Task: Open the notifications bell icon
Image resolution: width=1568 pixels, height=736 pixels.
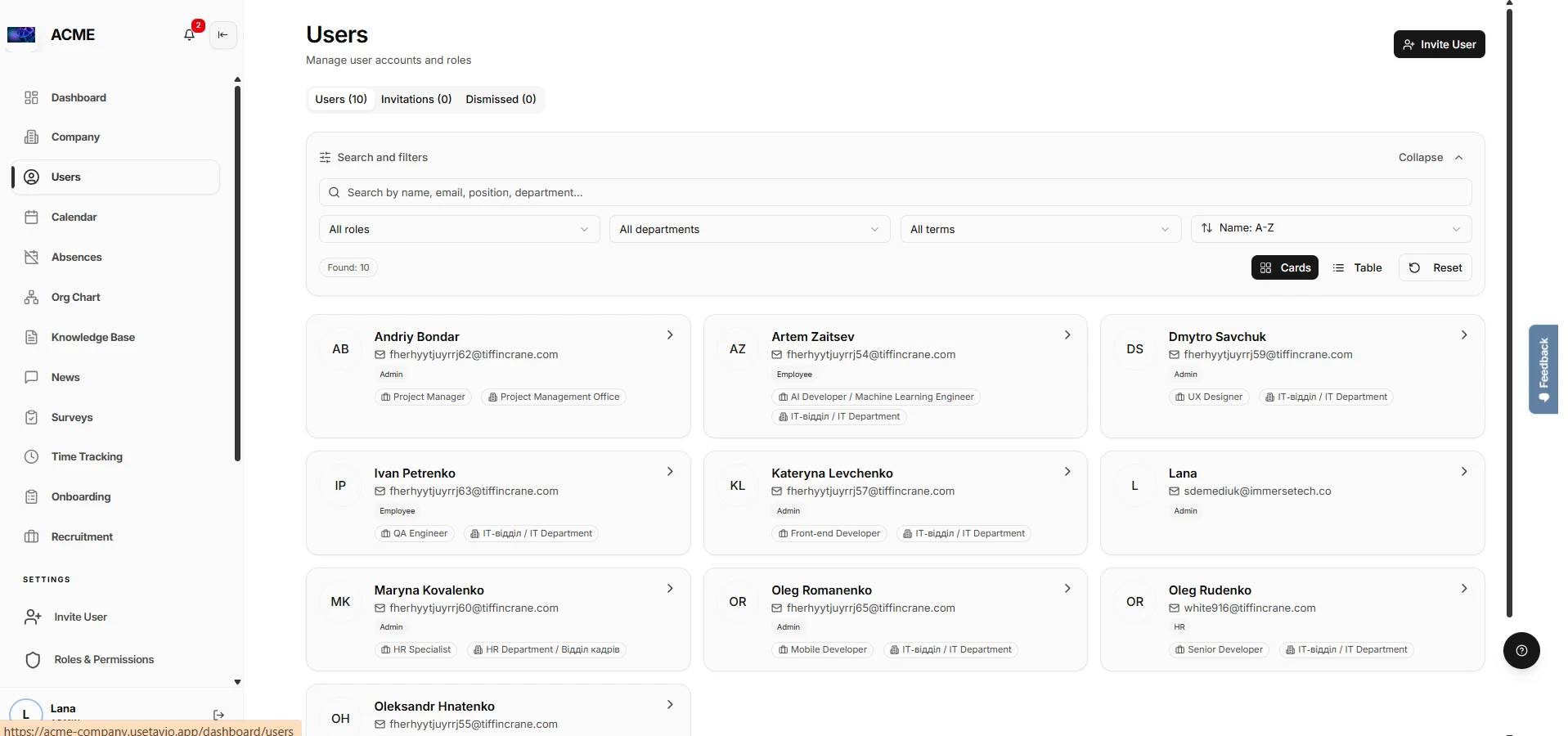Action: (x=190, y=34)
